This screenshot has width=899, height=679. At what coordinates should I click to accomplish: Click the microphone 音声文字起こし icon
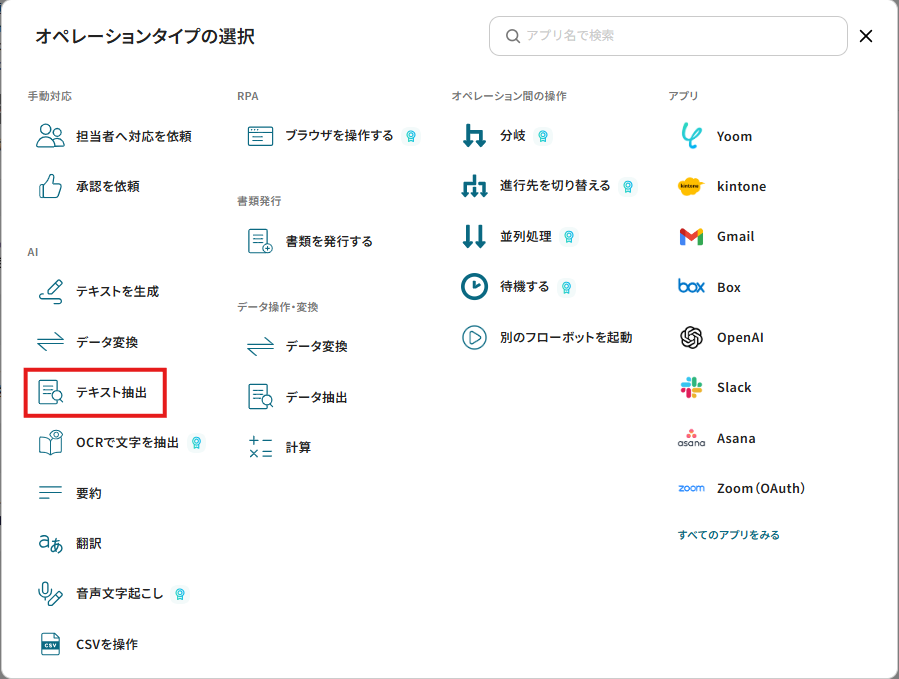(x=50, y=594)
